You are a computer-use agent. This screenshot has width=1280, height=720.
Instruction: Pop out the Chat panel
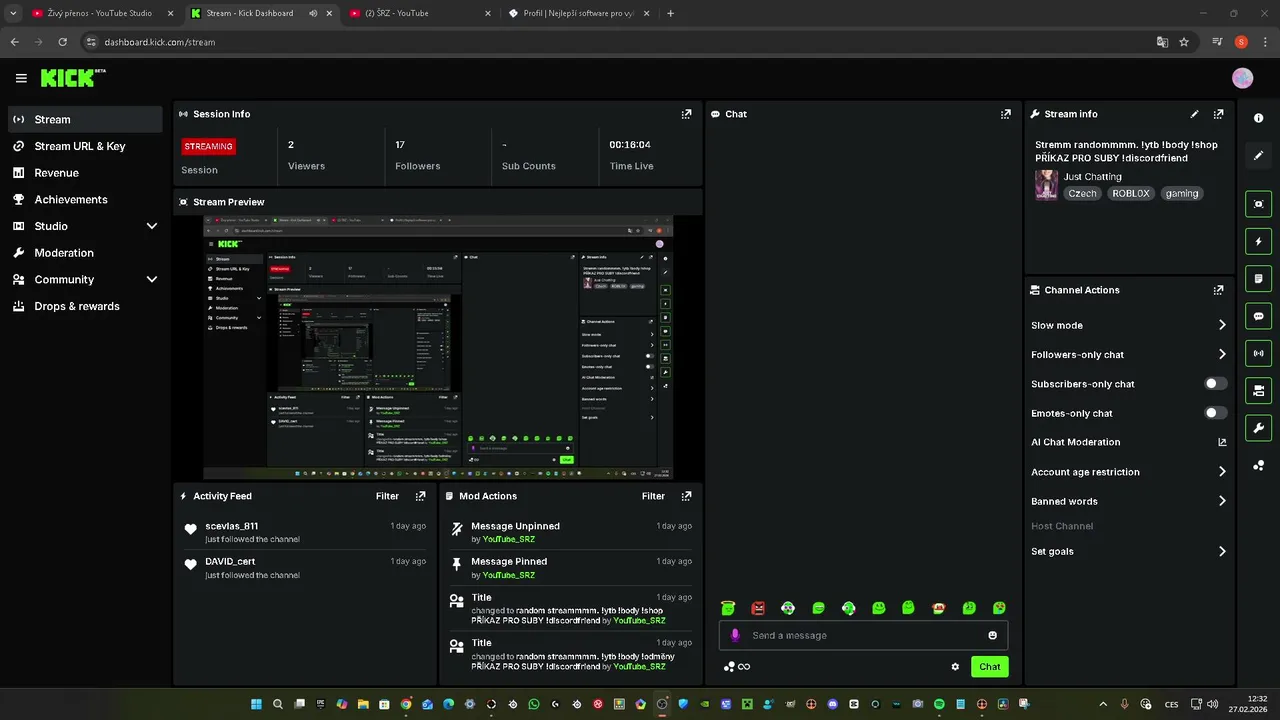tap(1005, 114)
